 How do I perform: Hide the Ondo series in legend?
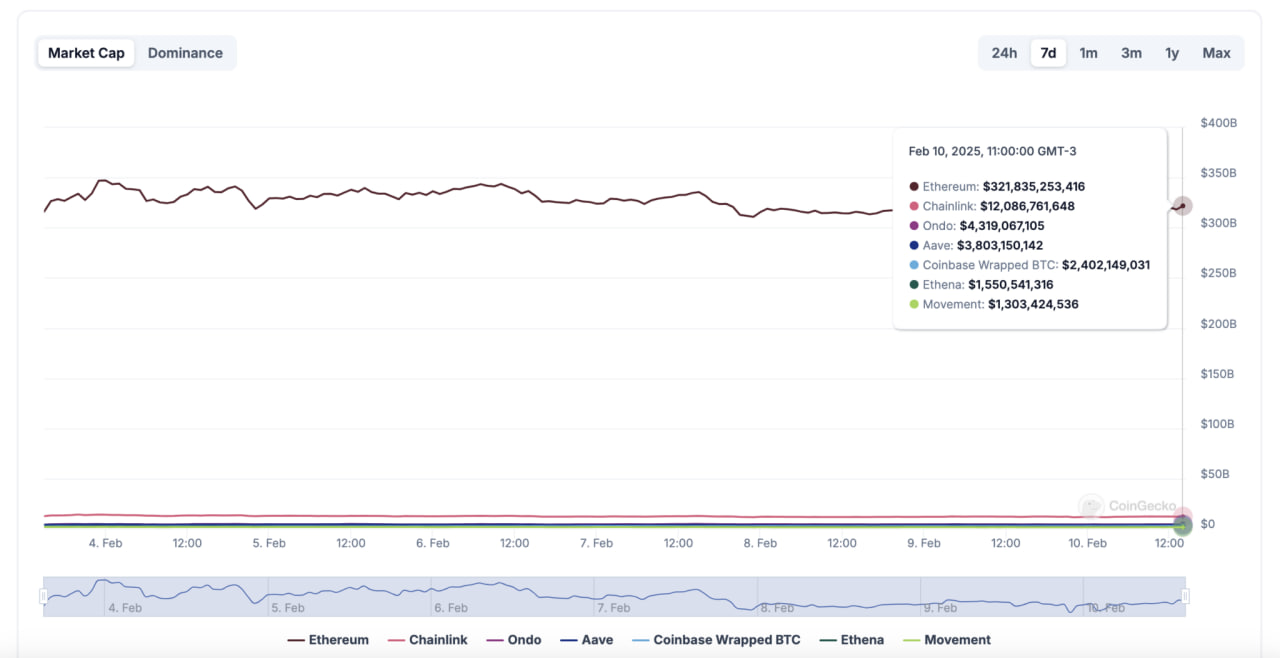tap(513, 640)
